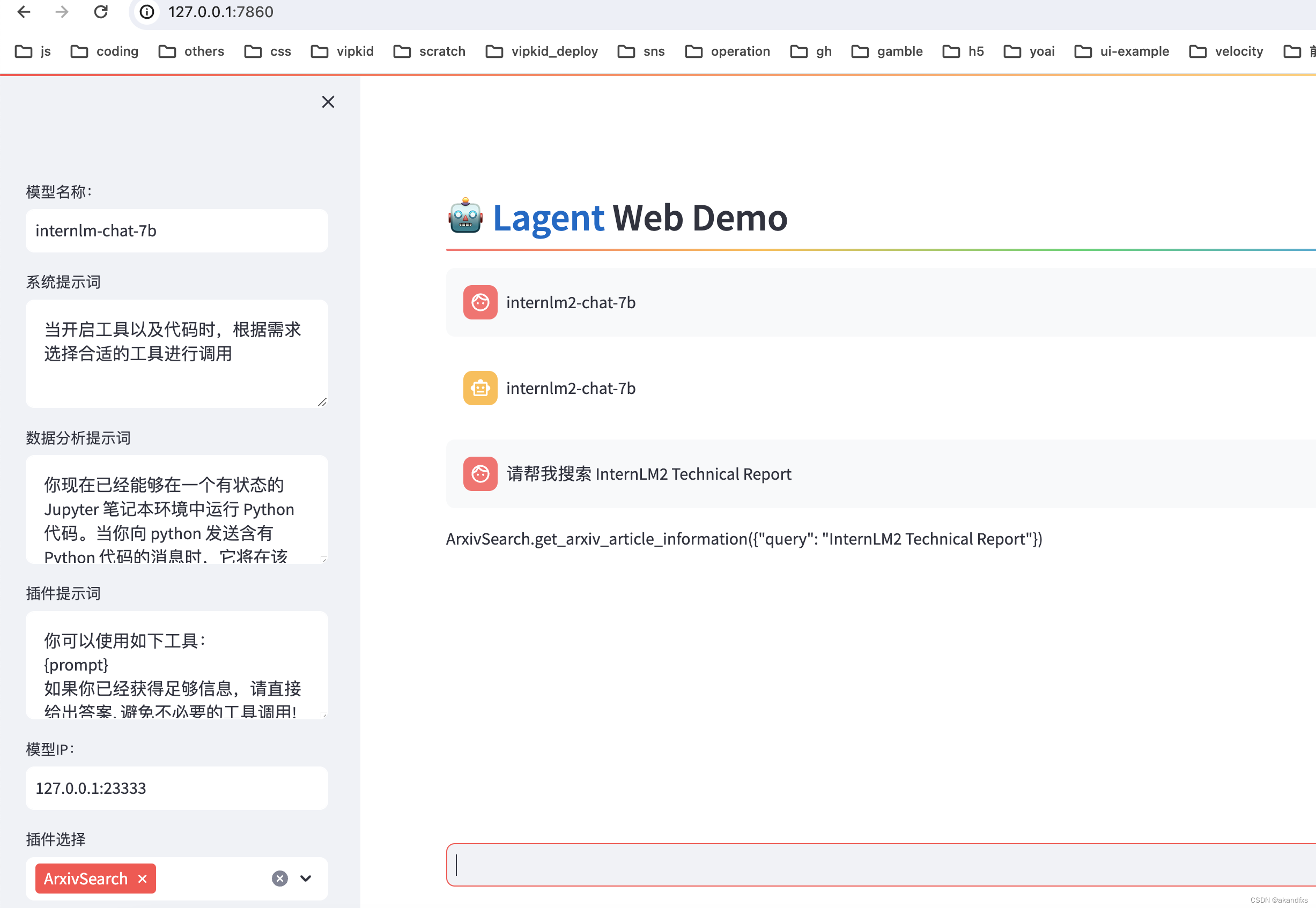
Task: Click the address bar URL 127.0.0.1:7860
Action: click(x=221, y=12)
